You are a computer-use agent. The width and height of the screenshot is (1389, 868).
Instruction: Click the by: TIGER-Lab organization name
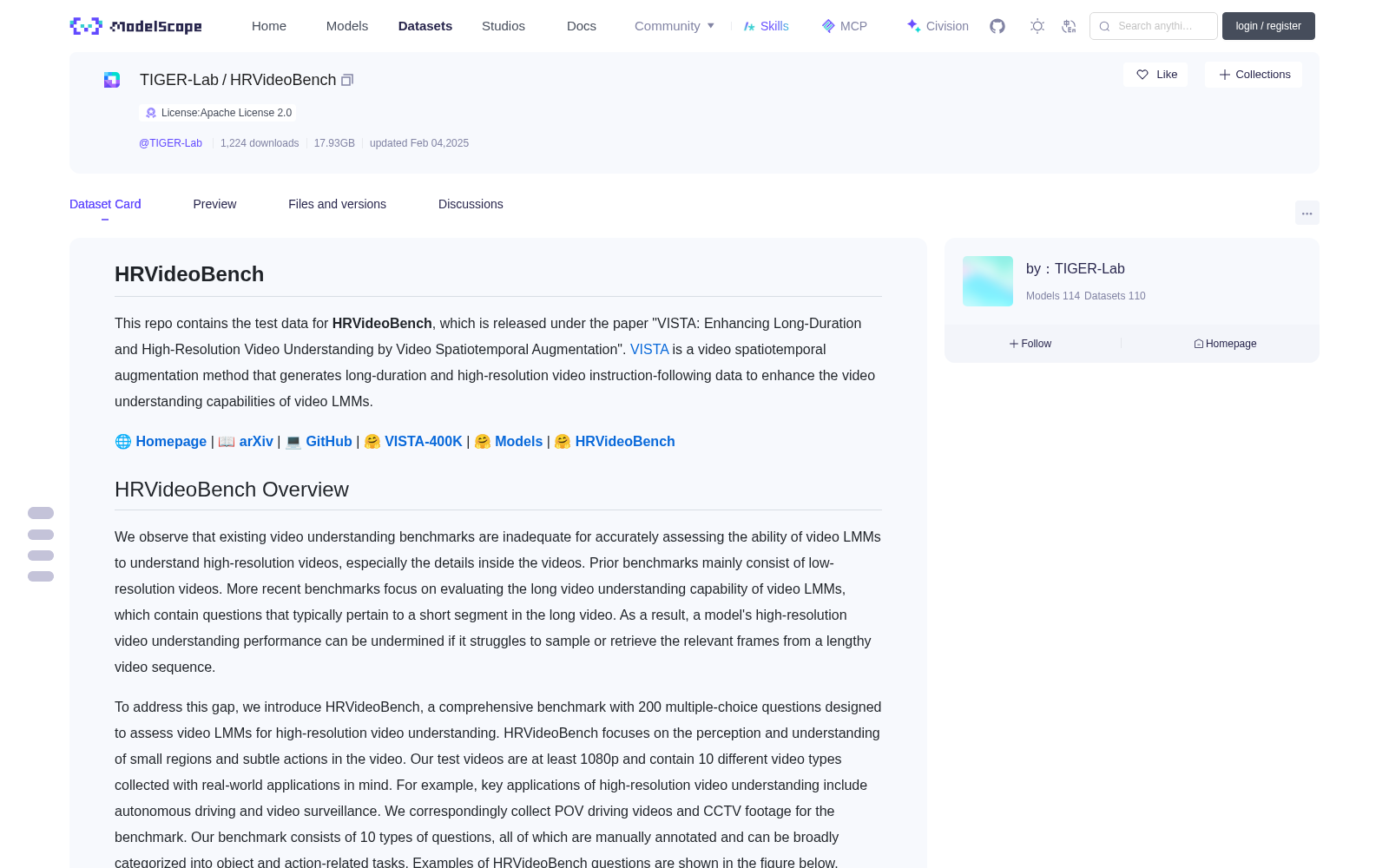tap(1076, 269)
